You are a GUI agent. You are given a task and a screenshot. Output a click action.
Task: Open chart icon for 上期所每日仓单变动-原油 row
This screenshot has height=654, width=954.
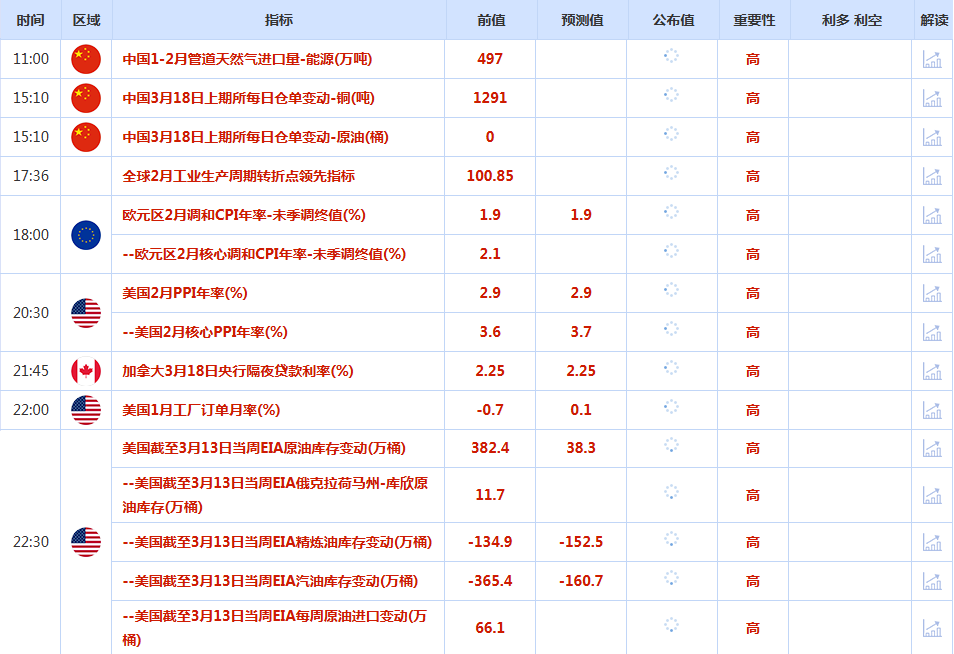(x=932, y=137)
